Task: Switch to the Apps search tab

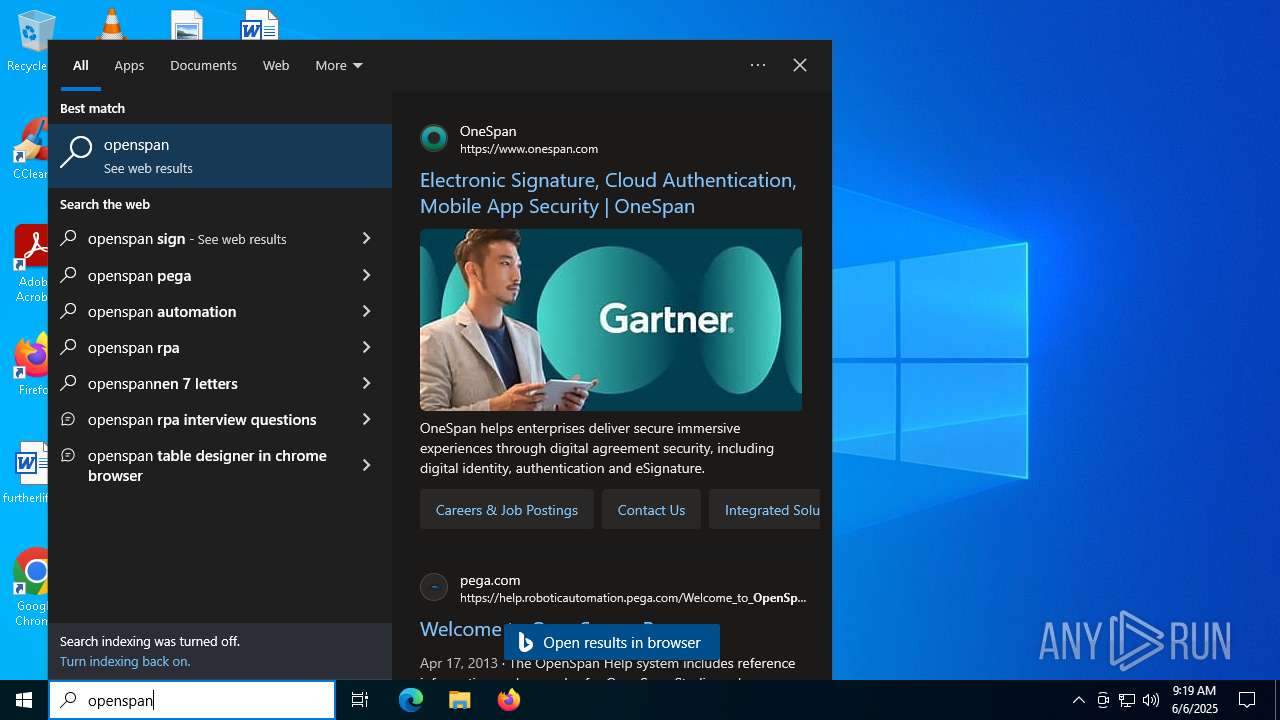Action: coord(129,65)
